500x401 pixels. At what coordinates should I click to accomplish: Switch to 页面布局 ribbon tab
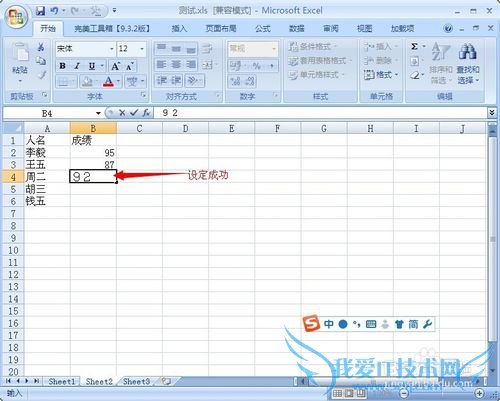pyautogui.click(x=221, y=29)
